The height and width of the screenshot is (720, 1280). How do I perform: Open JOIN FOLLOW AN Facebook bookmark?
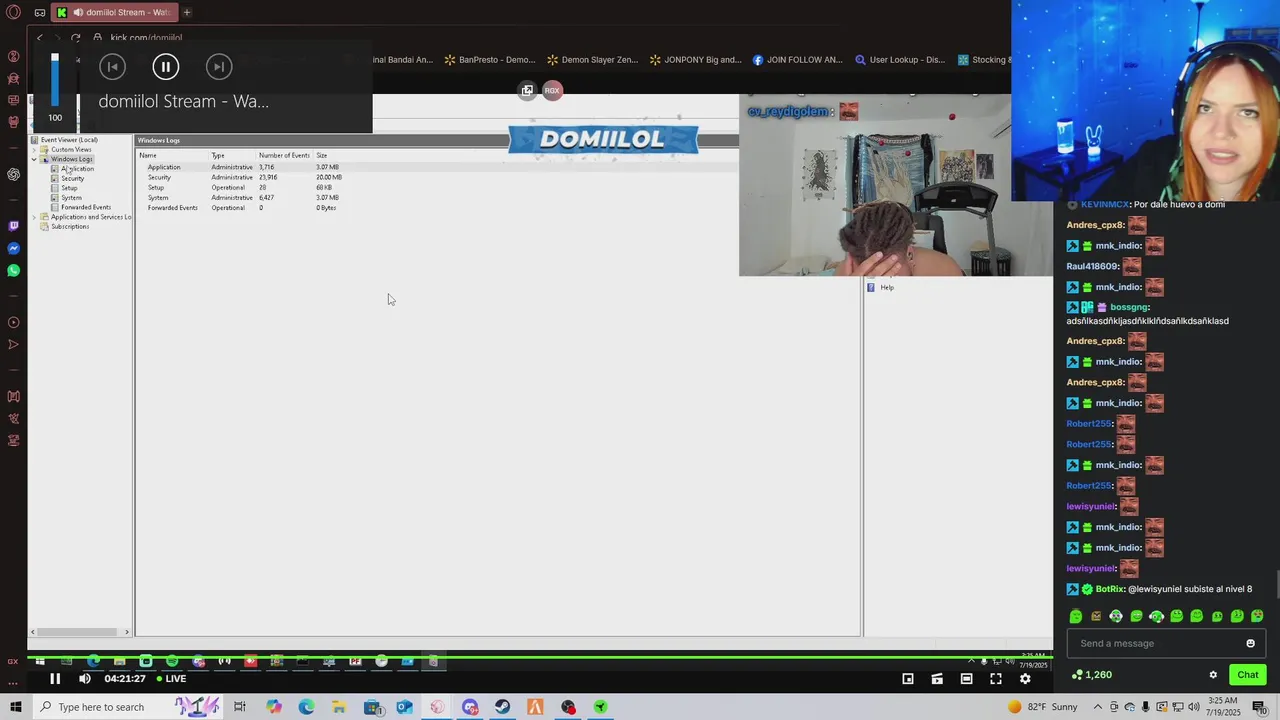[x=798, y=60]
